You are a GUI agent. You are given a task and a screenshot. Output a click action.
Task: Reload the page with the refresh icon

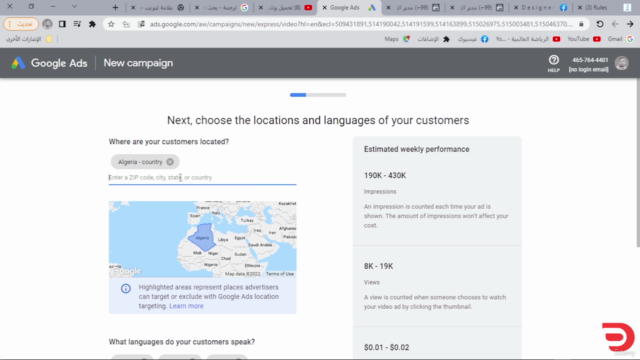600,24
